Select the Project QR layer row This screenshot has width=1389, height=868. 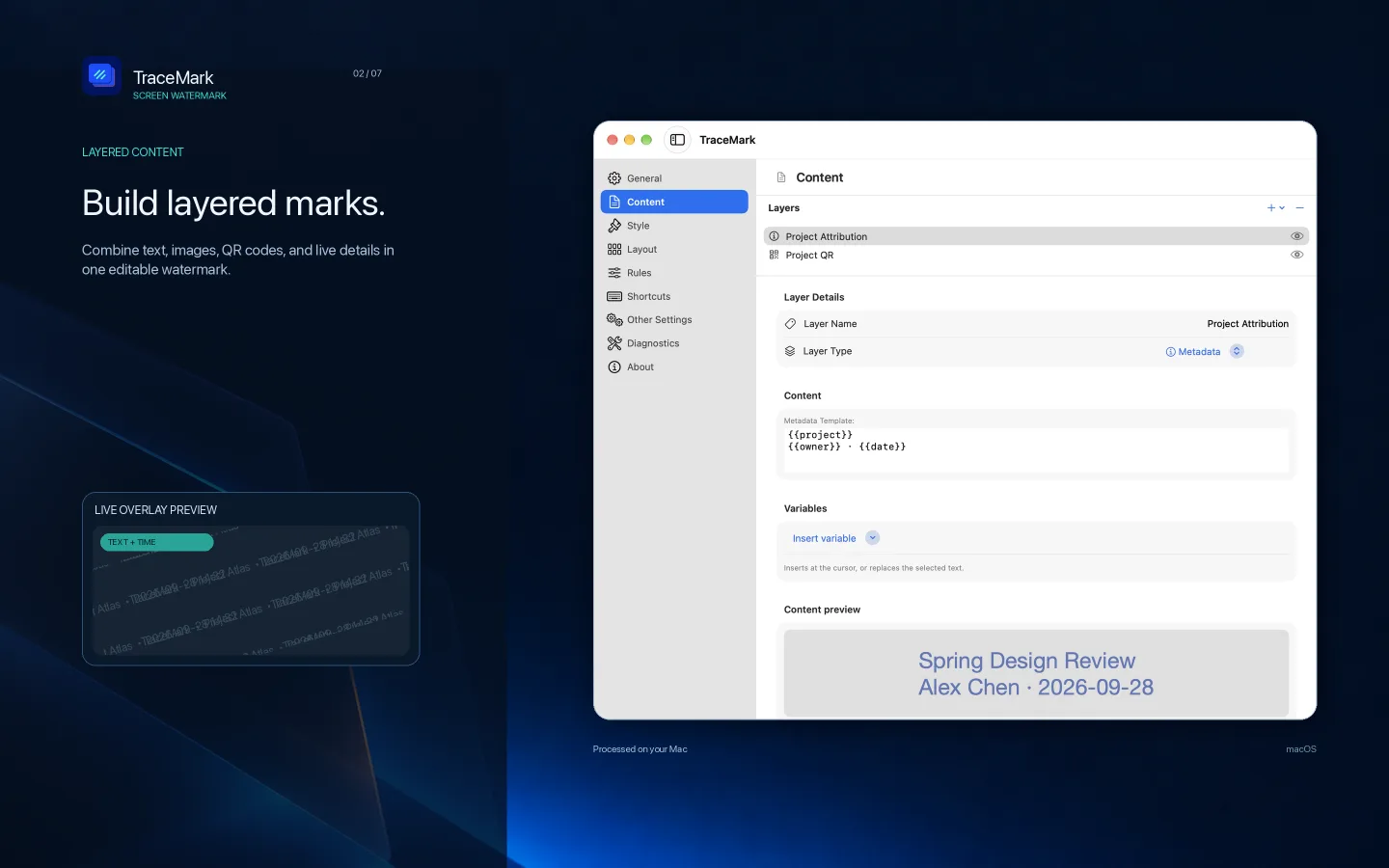[x=1036, y=255]
